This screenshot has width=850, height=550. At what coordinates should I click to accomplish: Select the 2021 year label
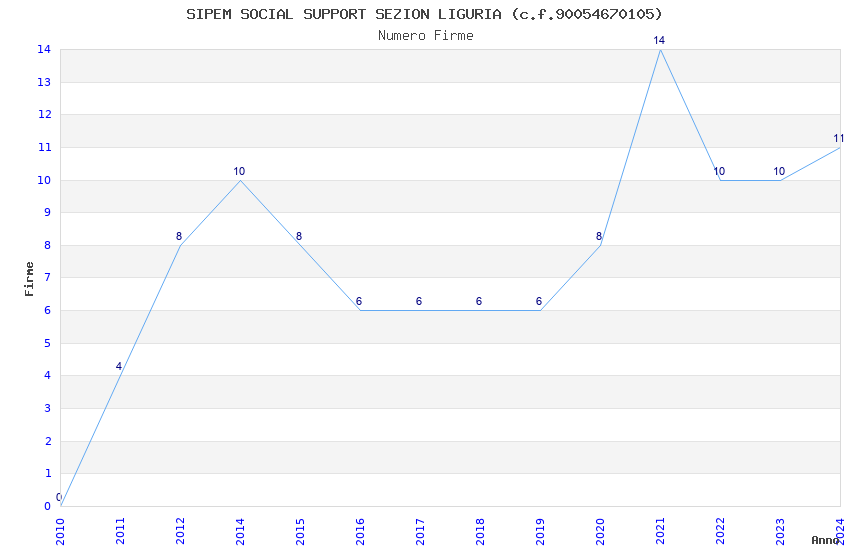point(660,531)
